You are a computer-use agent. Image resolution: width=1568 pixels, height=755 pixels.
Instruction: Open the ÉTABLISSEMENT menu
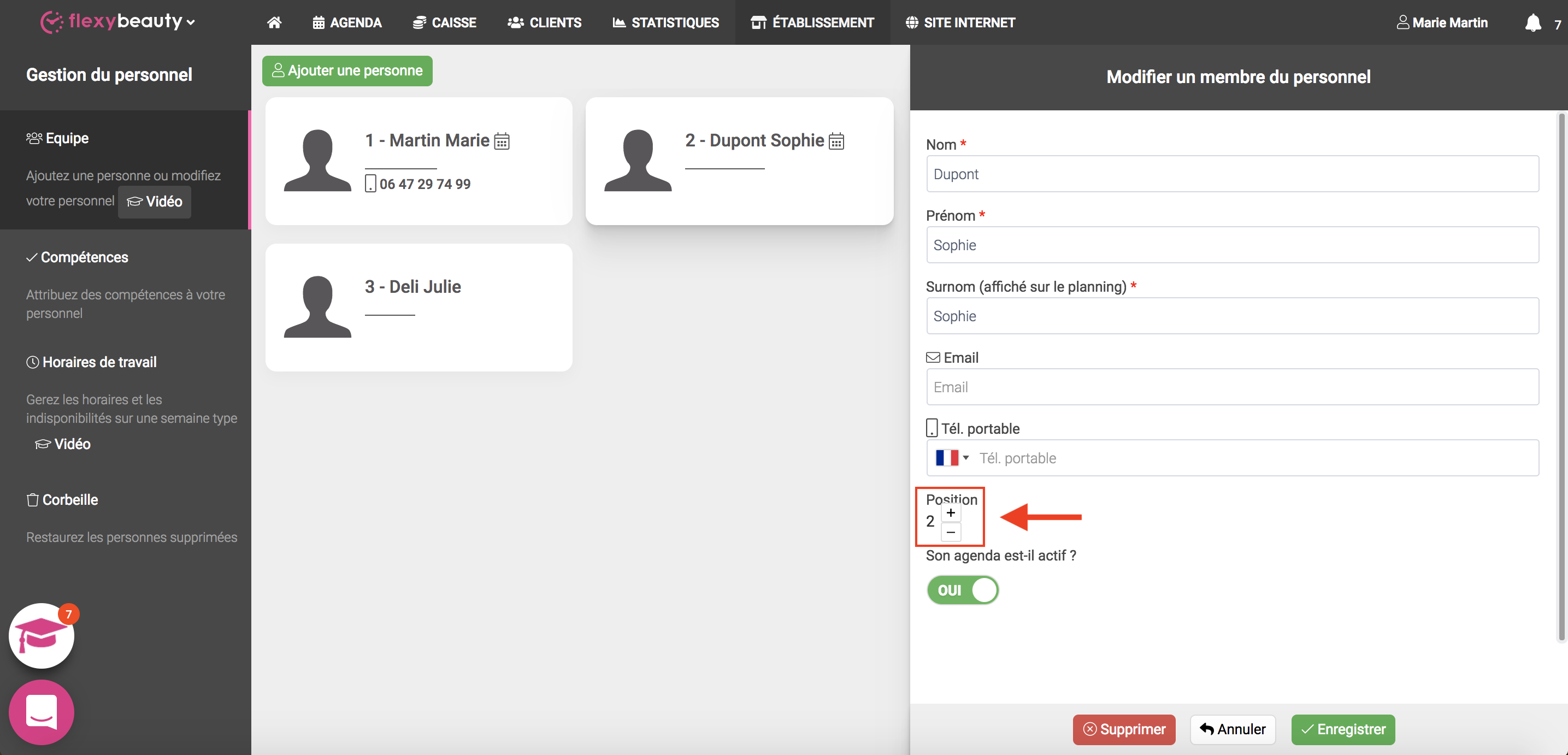[812, 22]
